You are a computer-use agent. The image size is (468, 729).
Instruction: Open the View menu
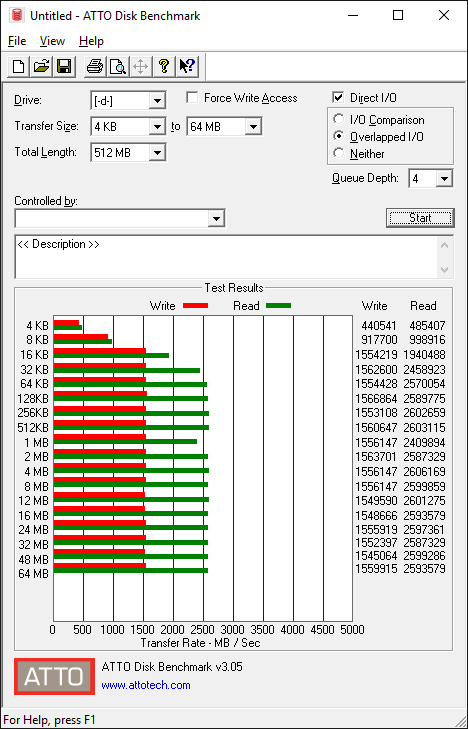pos(52,41)
